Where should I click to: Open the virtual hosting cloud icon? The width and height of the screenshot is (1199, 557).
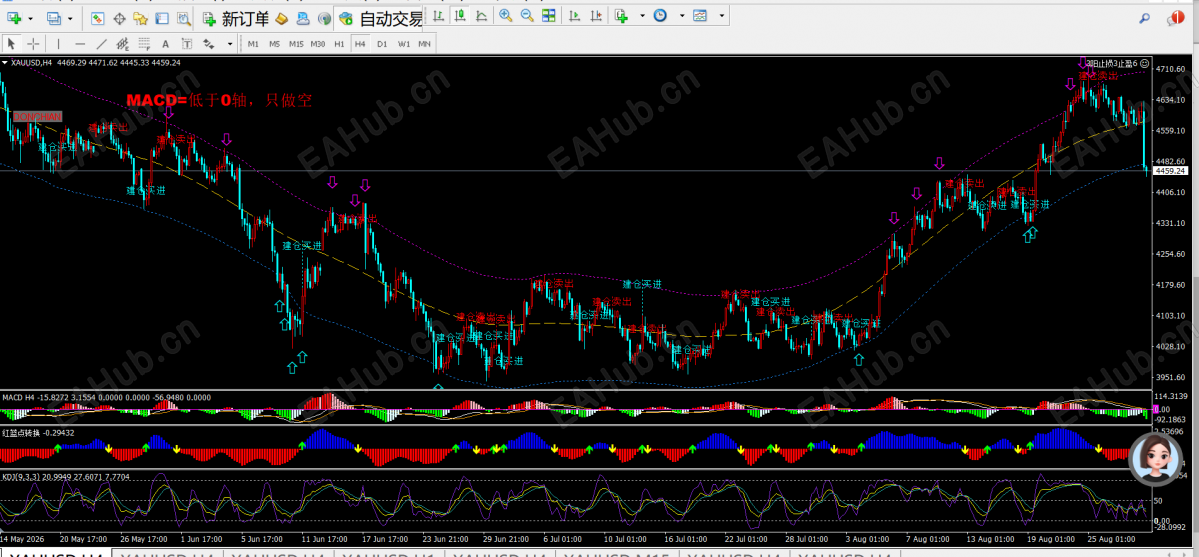tap(303, 18)
